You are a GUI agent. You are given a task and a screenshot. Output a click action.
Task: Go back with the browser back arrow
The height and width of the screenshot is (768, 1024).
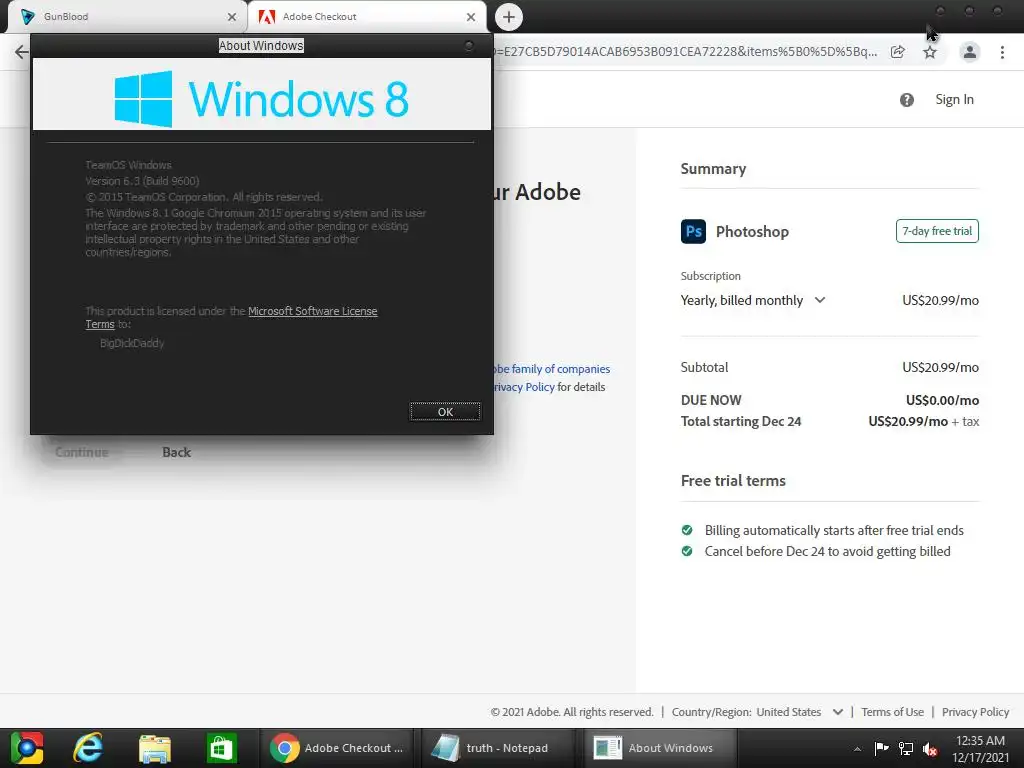[x=21, y=52]
